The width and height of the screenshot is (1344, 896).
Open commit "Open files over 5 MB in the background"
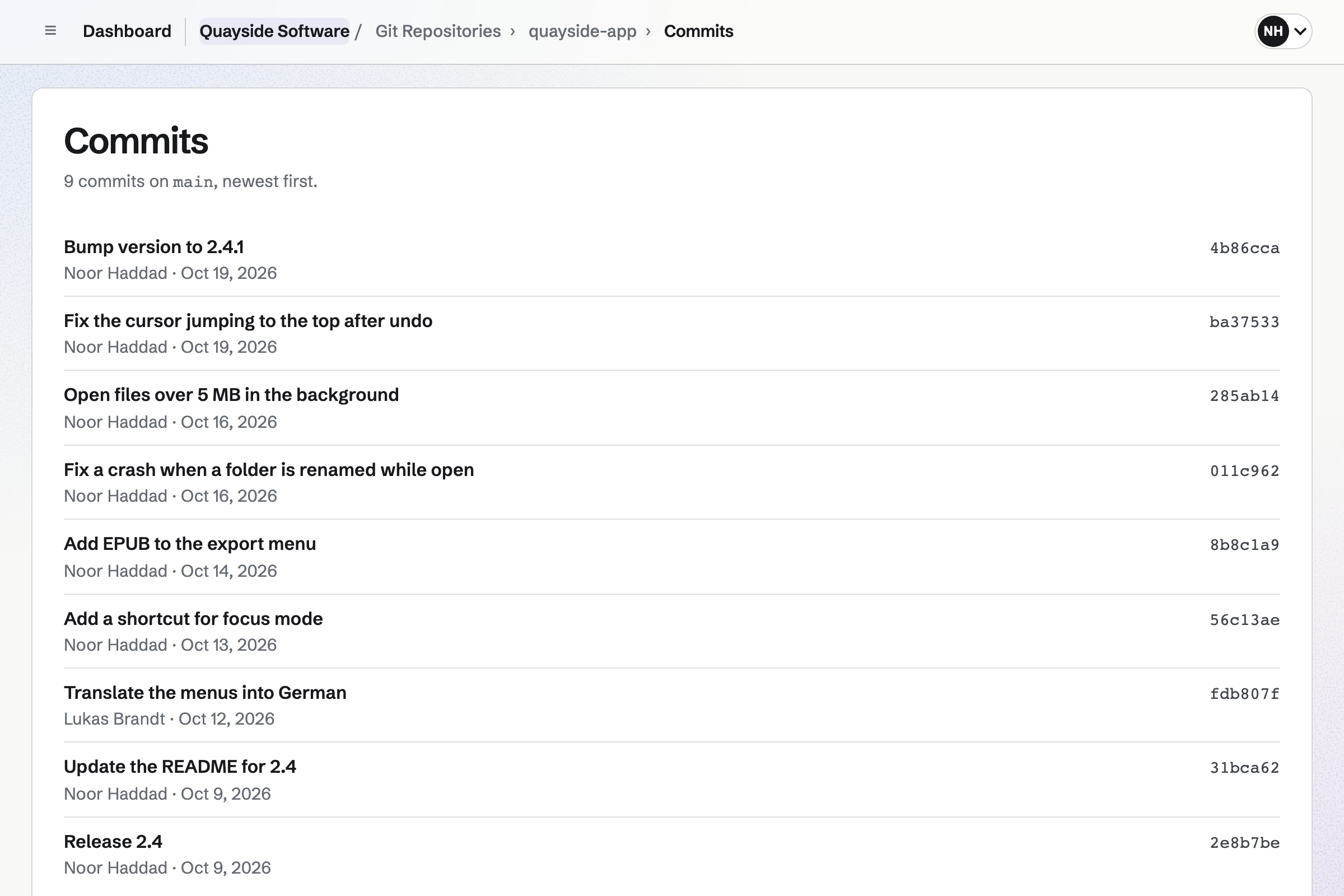click(231, 395)
